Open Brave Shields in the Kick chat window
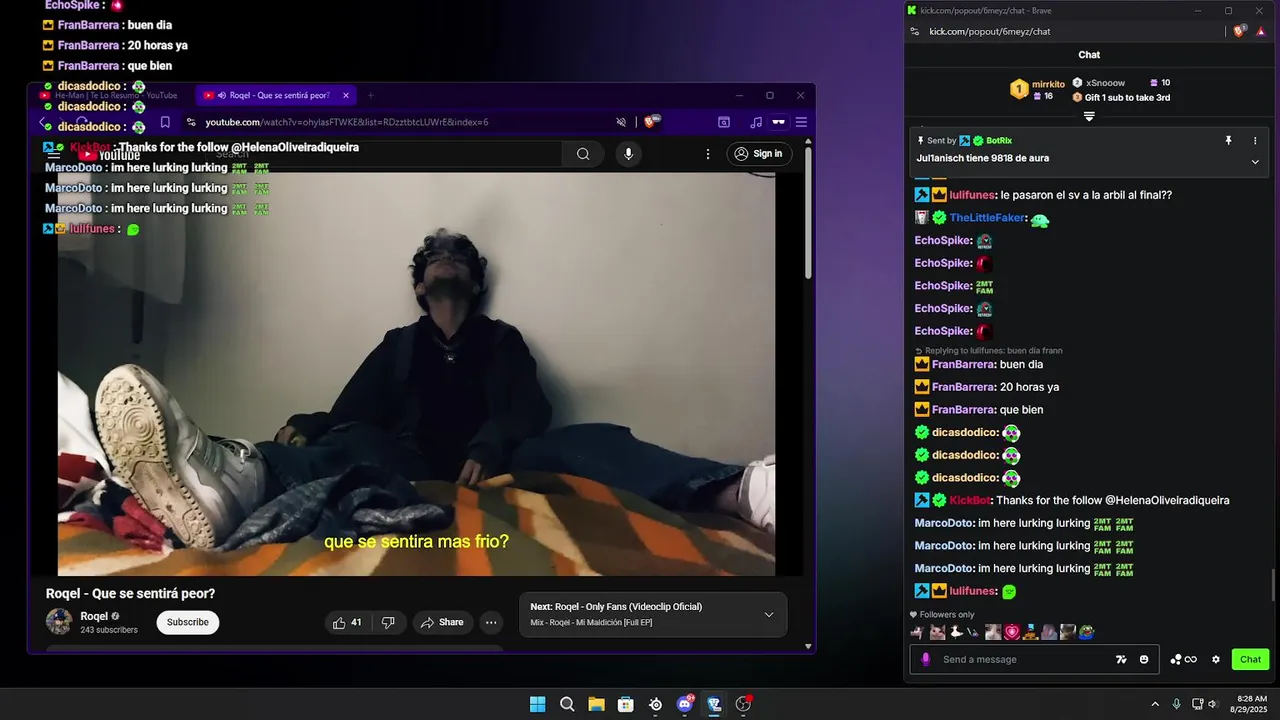Screen dimensions: 1280x720 pyautogui.click(x=1241, y=31)
